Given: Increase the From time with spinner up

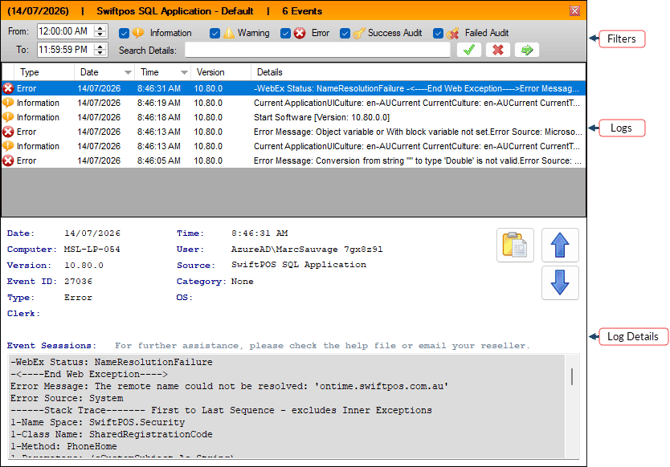Looking at the screenshot, I should click(x=100, y=28).
